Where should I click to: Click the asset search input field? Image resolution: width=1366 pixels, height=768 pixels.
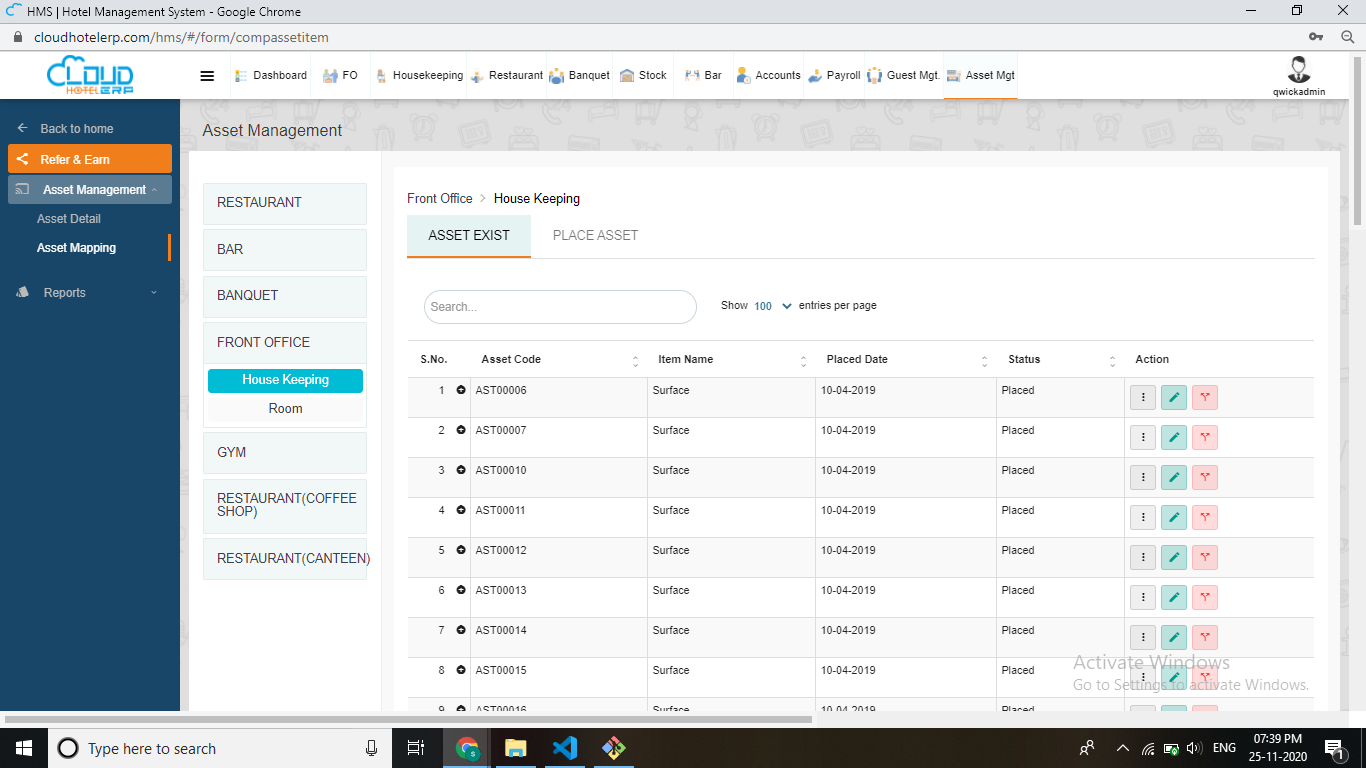(x=560, y=307)
